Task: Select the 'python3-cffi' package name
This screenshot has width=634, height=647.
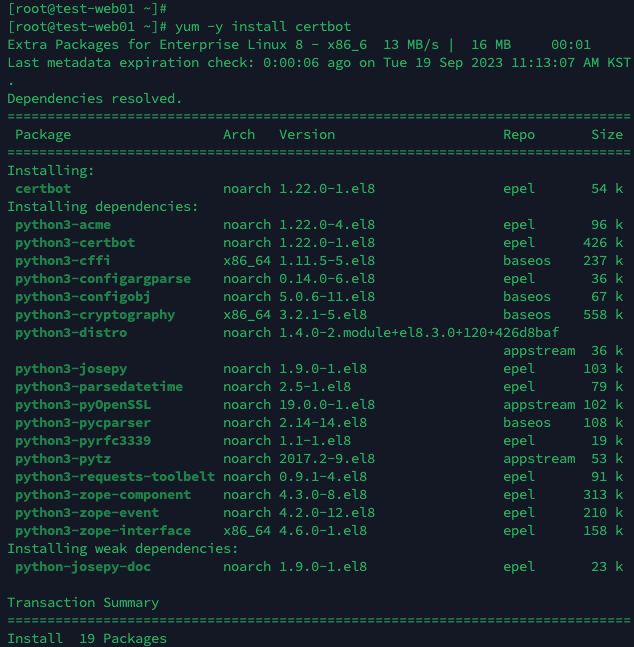Action: [63, 261]
